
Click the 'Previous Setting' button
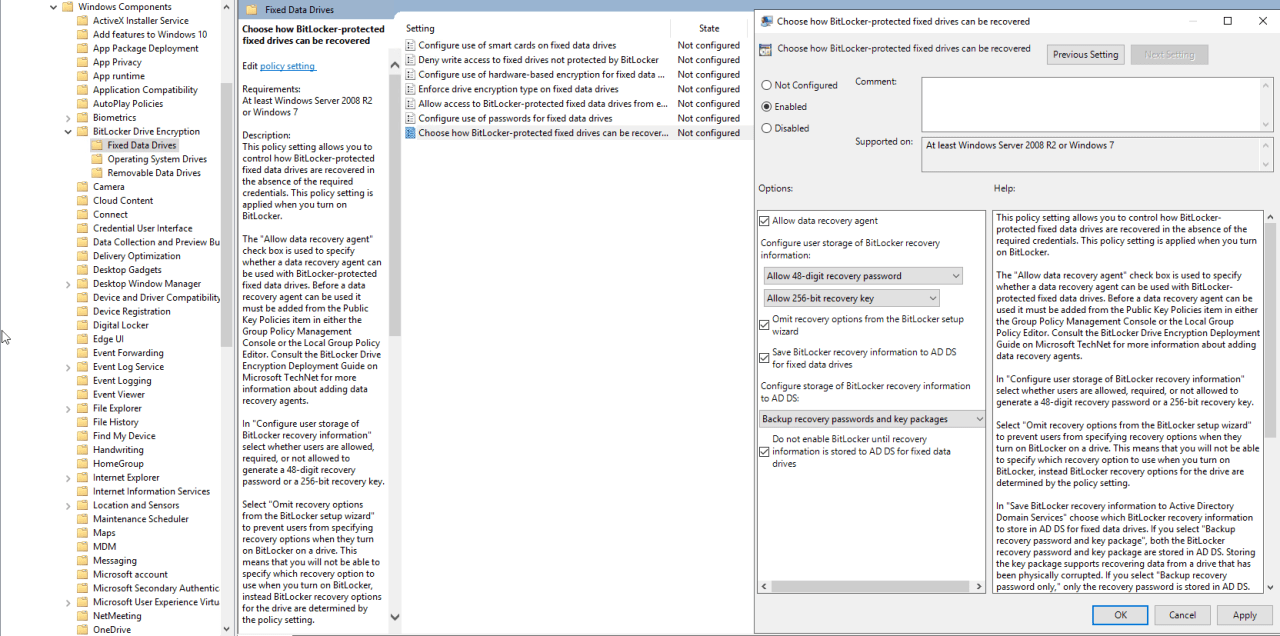(x=1085, y=54)
